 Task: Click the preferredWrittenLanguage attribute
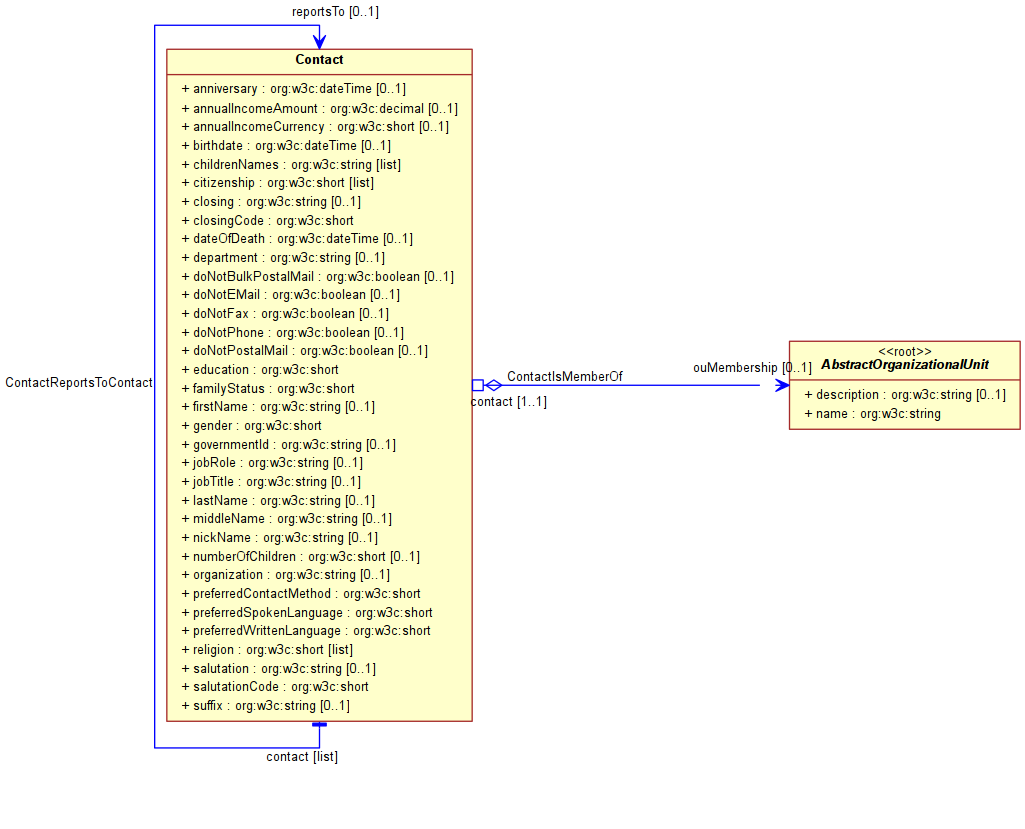pos(306,632)
